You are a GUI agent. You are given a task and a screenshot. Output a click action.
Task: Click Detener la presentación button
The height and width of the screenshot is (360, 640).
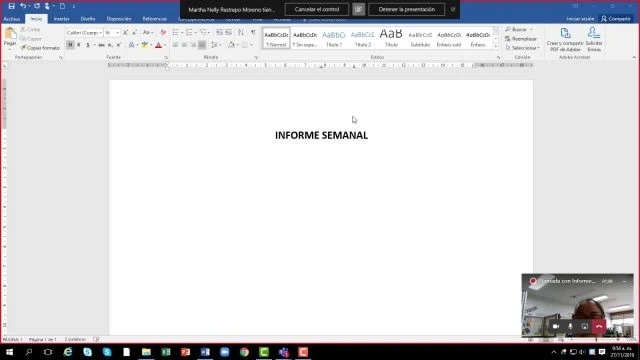point(407,9)
